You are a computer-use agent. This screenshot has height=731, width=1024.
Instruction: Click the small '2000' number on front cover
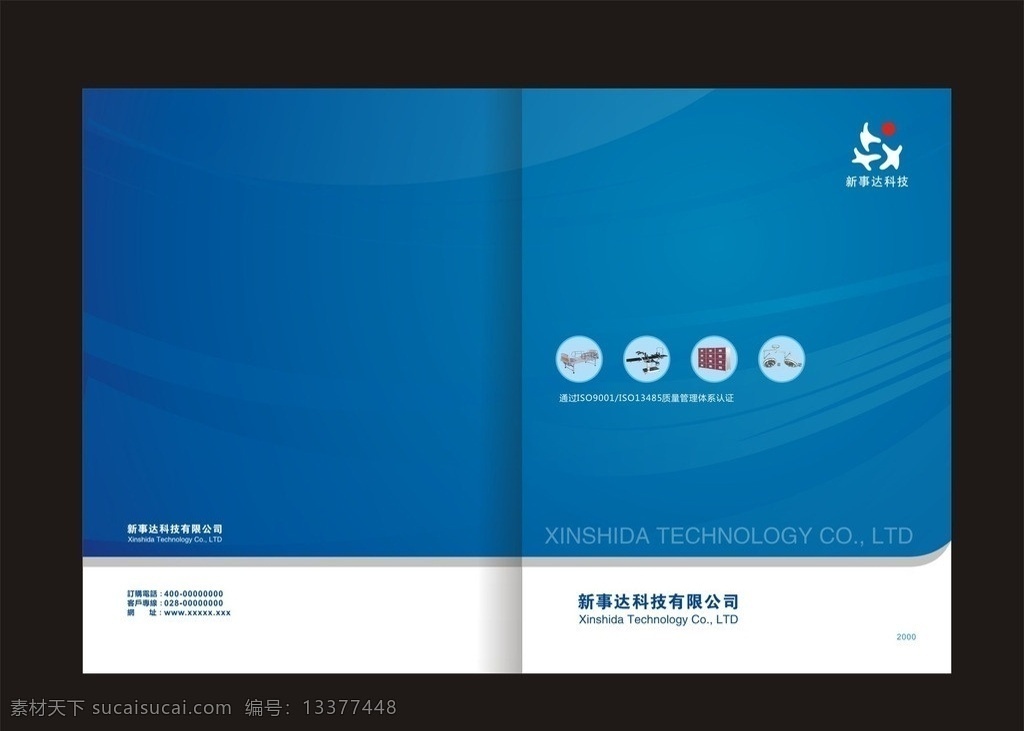906,637
